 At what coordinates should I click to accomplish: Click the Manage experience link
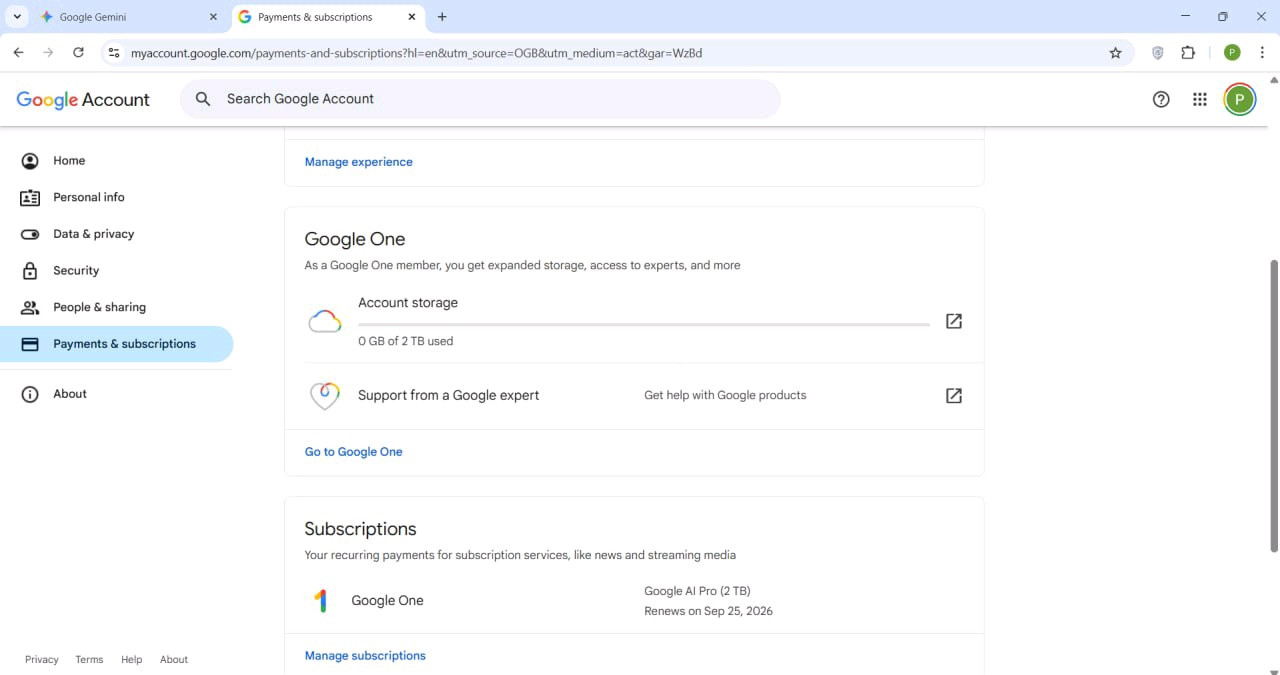point(358,162)
